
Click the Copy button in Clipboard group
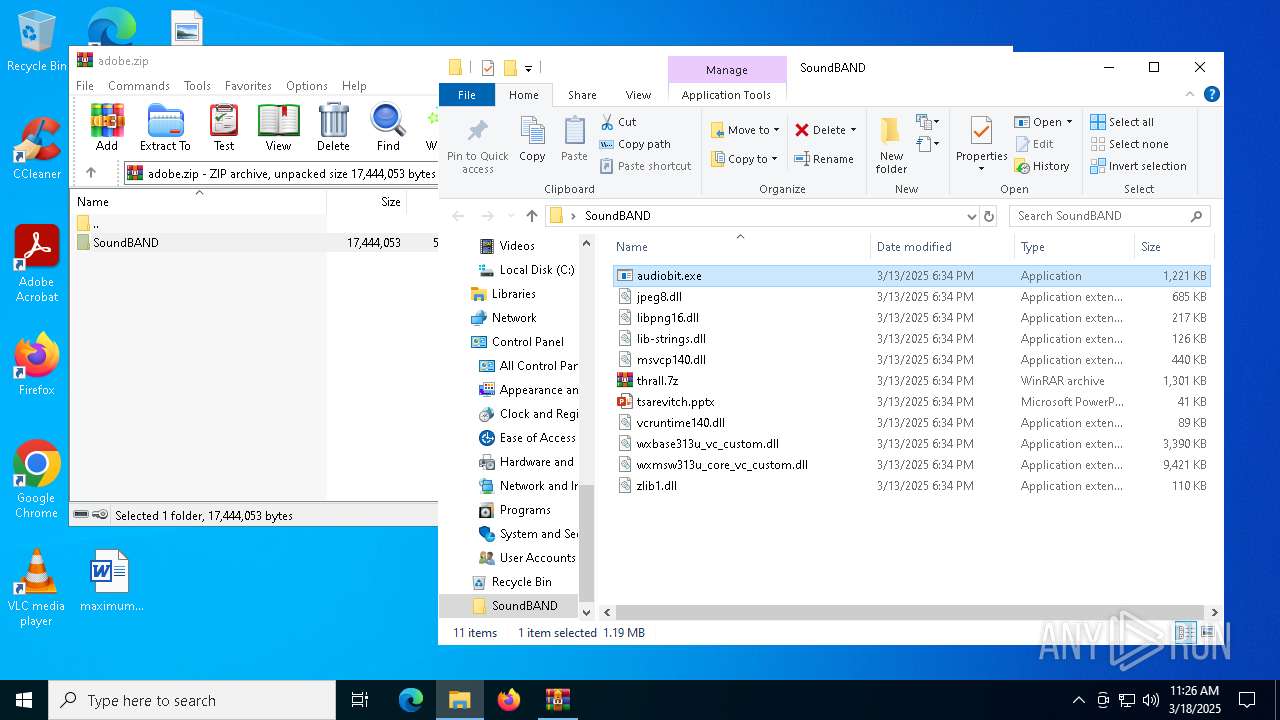tap(532, 139)
